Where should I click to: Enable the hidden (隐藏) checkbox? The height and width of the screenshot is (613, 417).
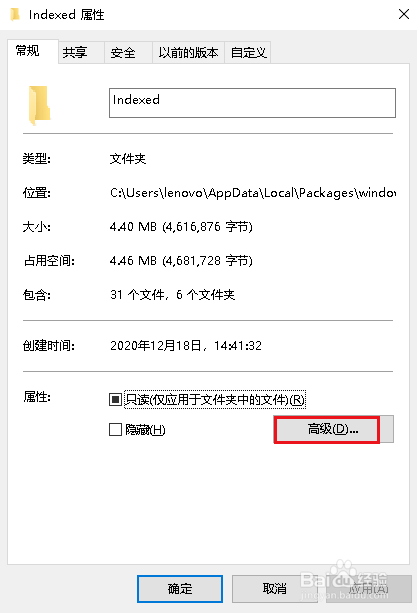[x=115, y=430]
